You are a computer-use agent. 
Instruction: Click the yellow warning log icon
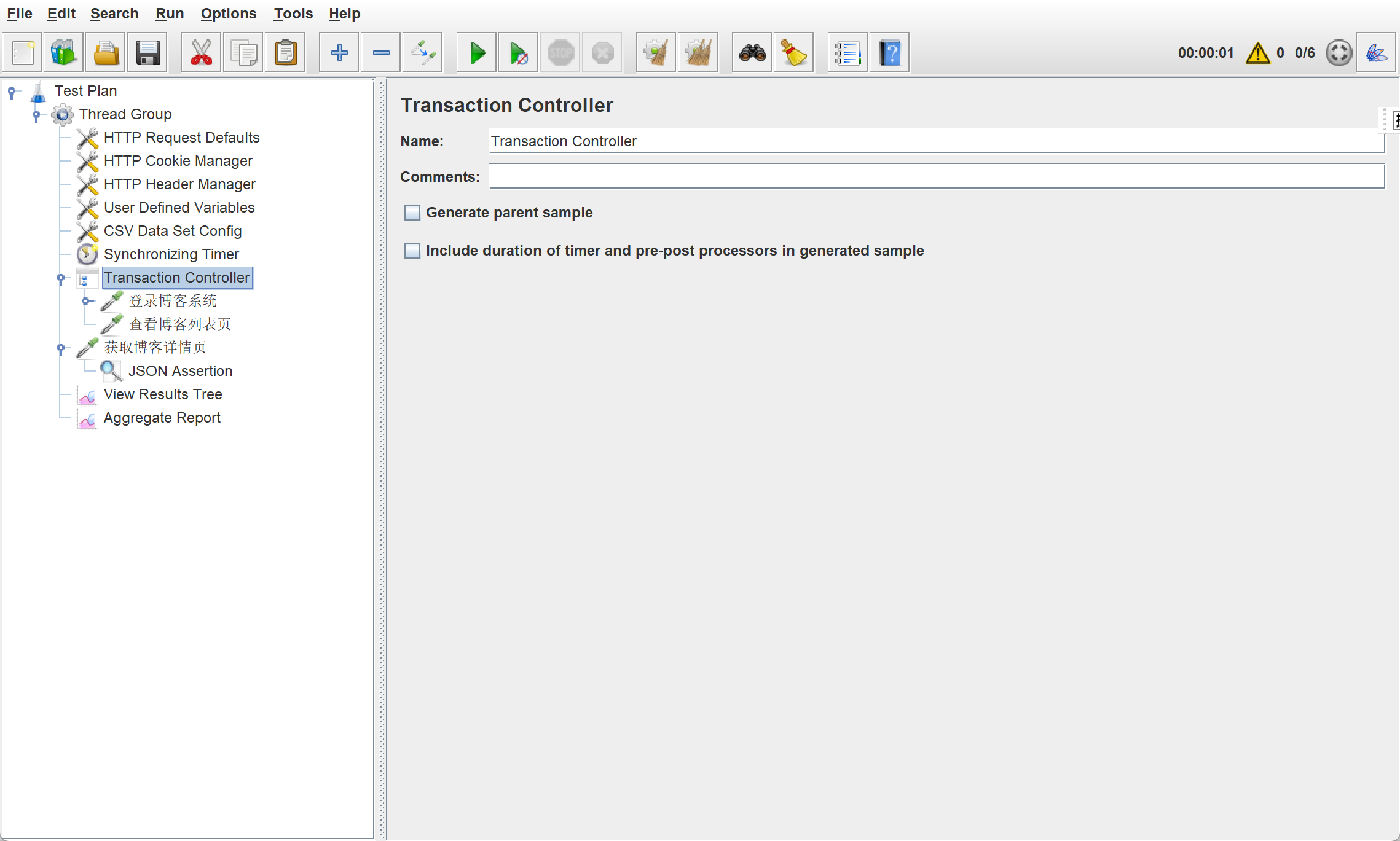1257,53
